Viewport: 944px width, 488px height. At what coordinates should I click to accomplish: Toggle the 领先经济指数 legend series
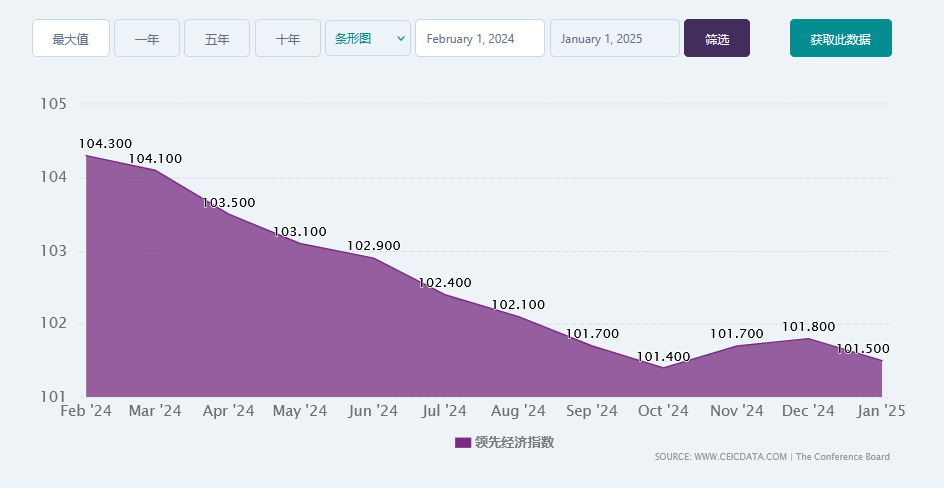pos(514,442)
